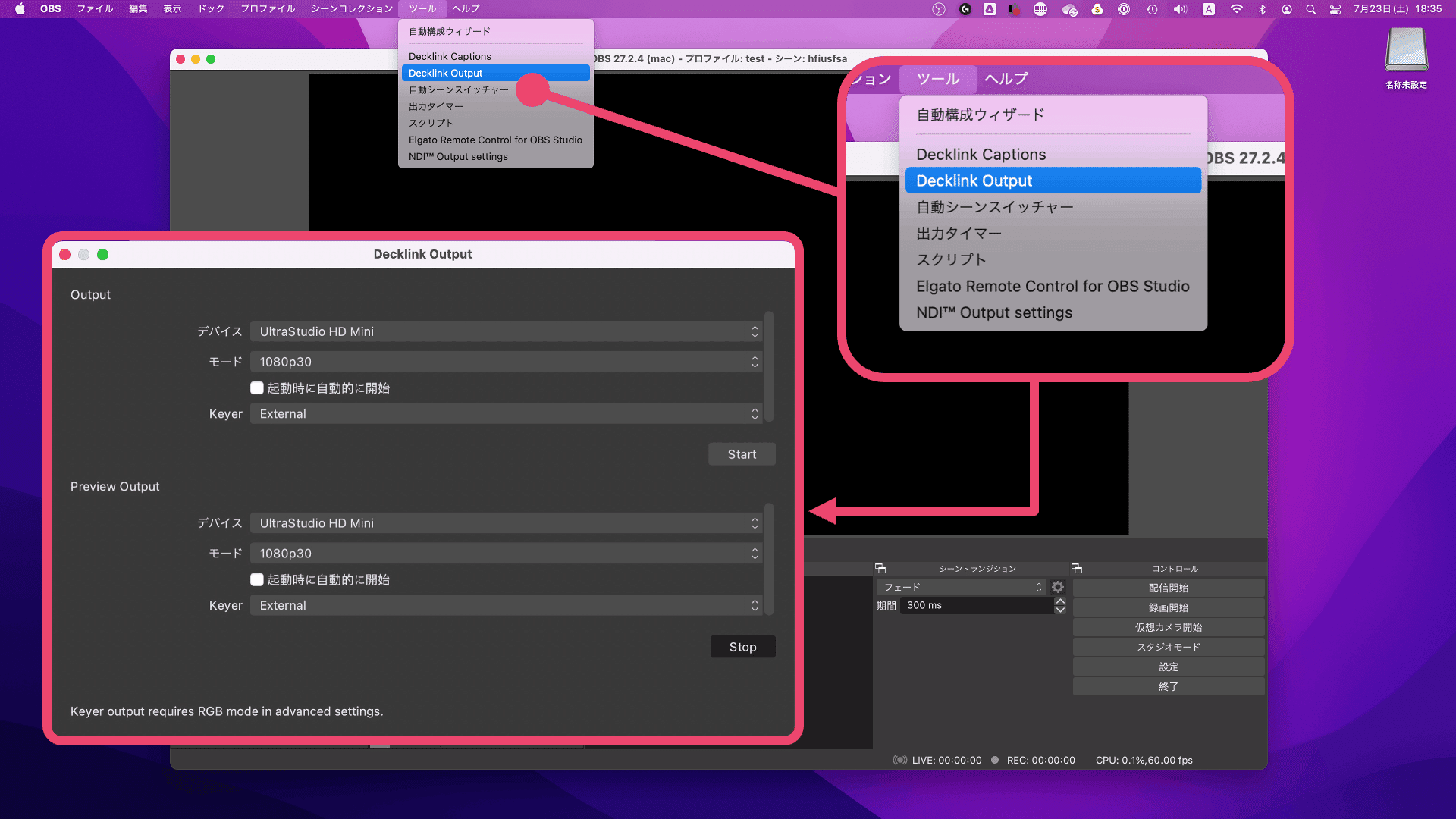The width and height of the screenshot is (1456, 819).
Task: Open the シーンコレクション menu
Action: pos(352,9)
